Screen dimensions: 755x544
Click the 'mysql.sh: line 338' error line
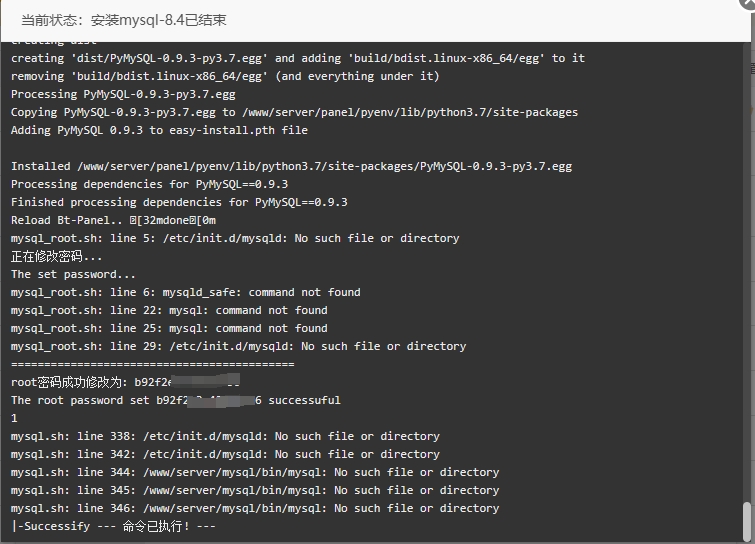click(225, 436)
